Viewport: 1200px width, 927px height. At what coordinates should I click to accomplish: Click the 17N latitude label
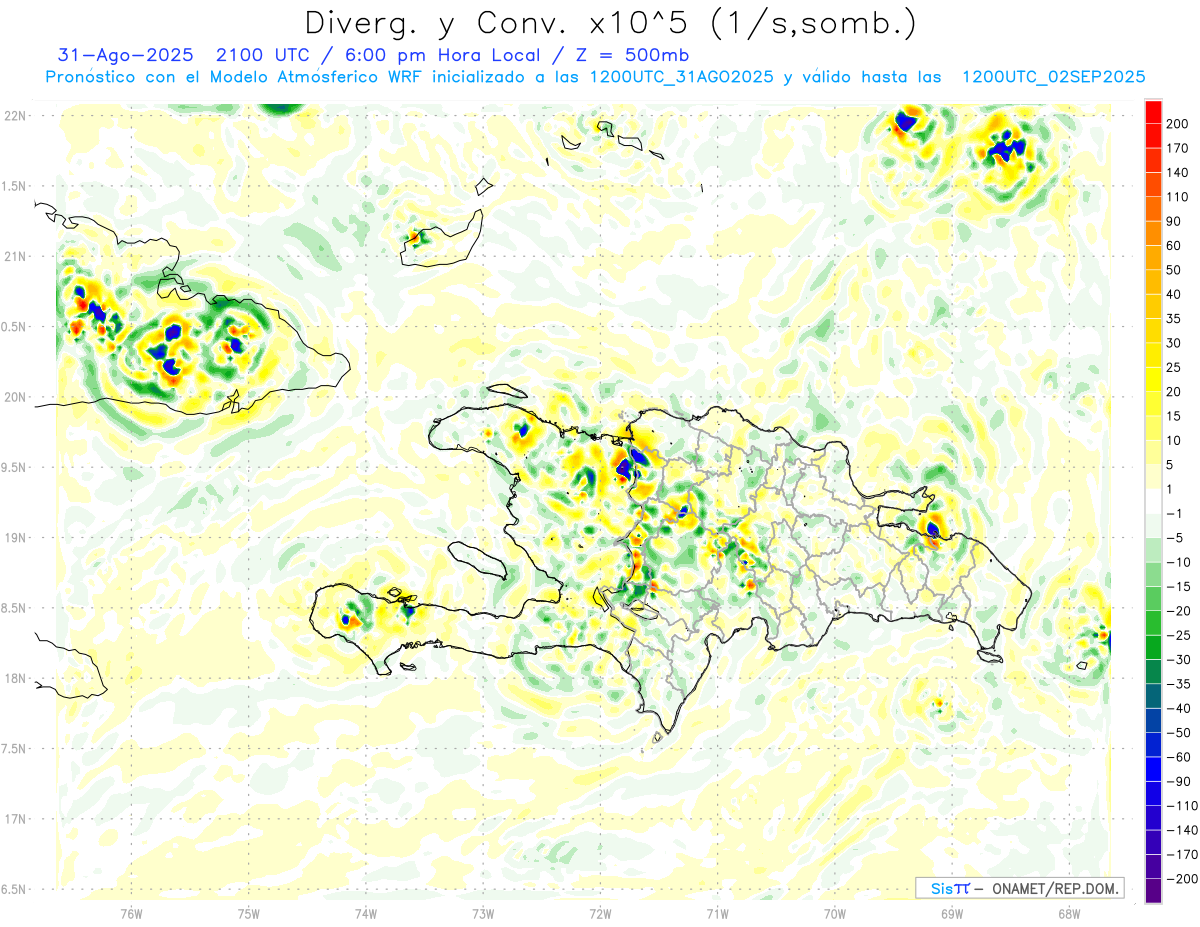pos(15,819)
